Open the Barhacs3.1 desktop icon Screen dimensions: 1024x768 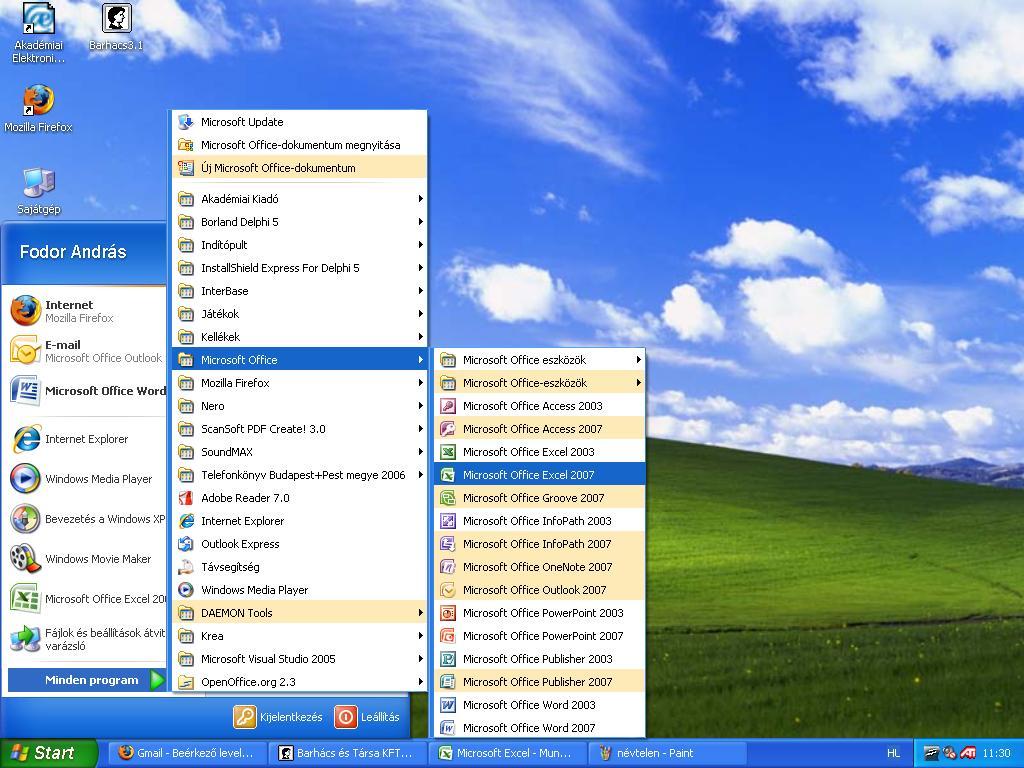click(117, 18)
